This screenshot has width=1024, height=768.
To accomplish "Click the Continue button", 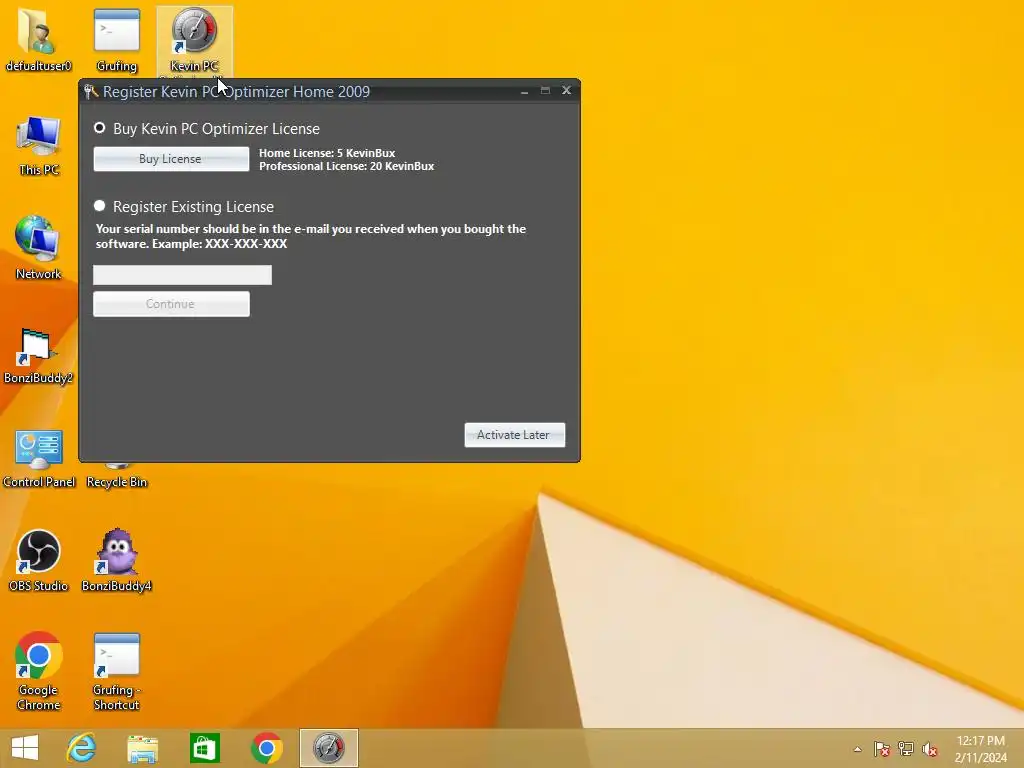I will [171, 304].
